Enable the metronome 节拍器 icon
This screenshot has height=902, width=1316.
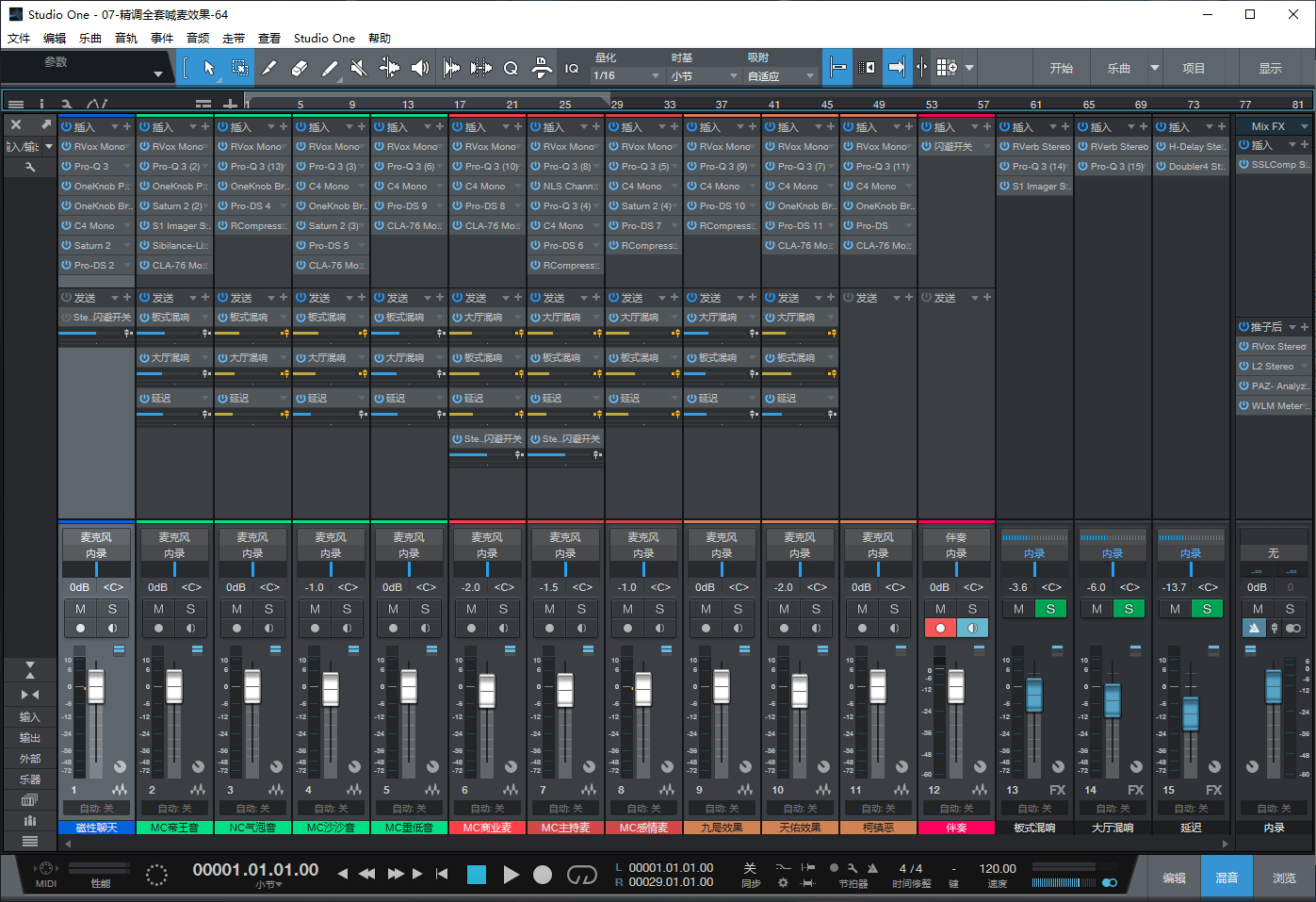coord(872,868)
